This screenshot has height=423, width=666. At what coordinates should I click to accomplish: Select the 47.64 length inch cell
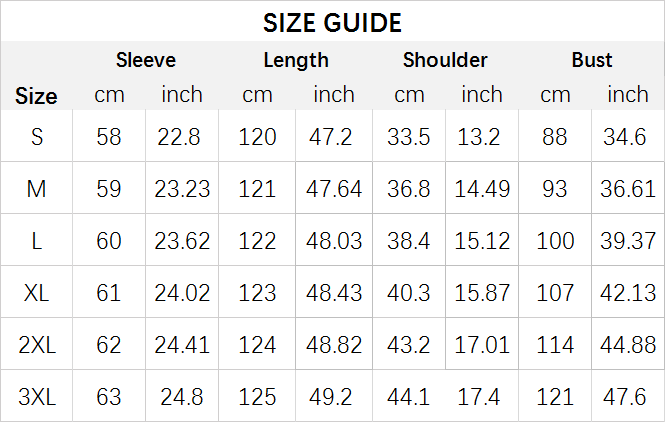pyautogui.click(x=334, y=189)
